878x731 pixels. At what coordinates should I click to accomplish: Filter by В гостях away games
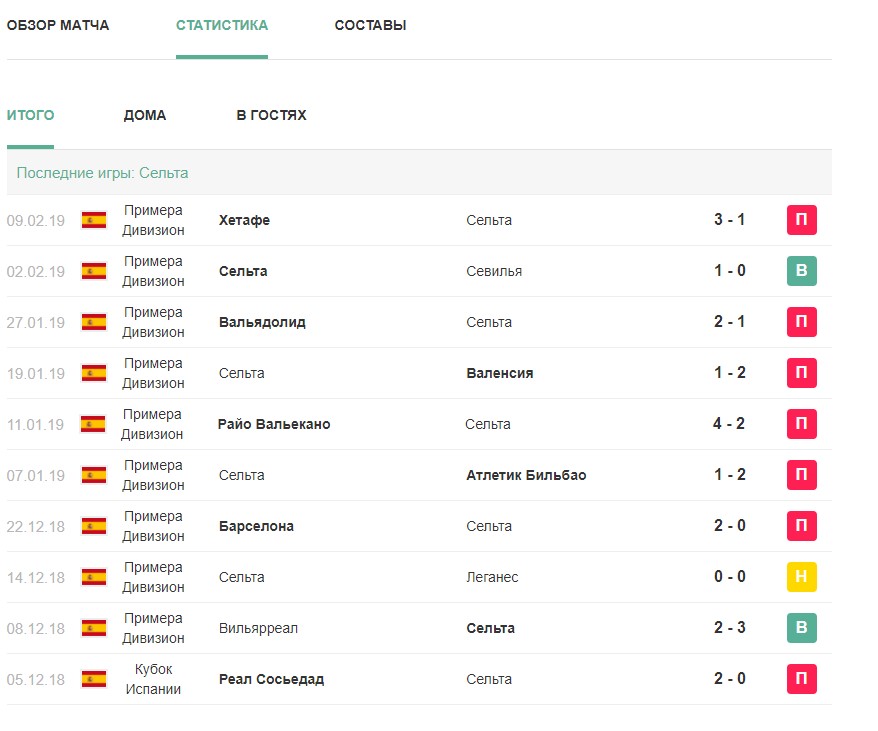click(271, 115)
